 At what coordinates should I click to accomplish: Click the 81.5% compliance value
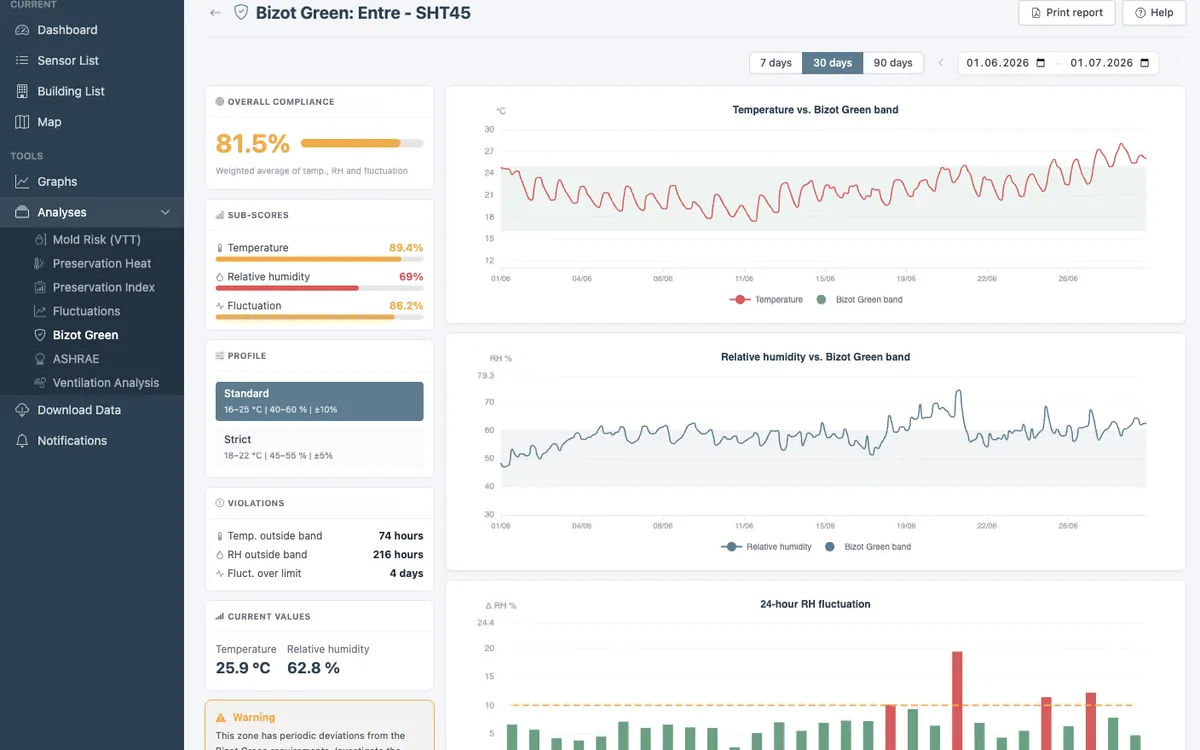[x=253, y=144]
